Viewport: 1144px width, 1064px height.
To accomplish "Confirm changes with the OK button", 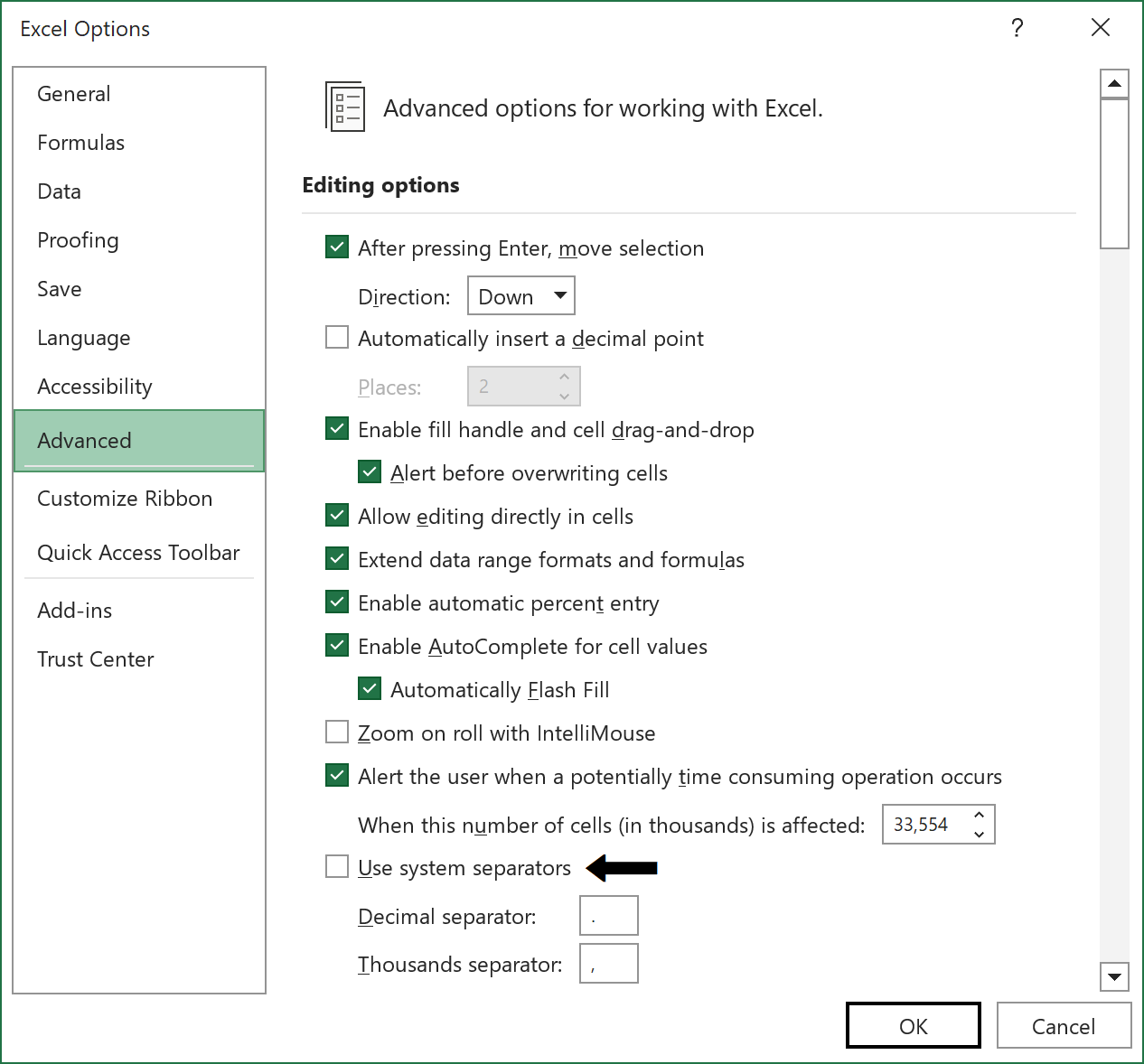I will tap(914, 1026).
